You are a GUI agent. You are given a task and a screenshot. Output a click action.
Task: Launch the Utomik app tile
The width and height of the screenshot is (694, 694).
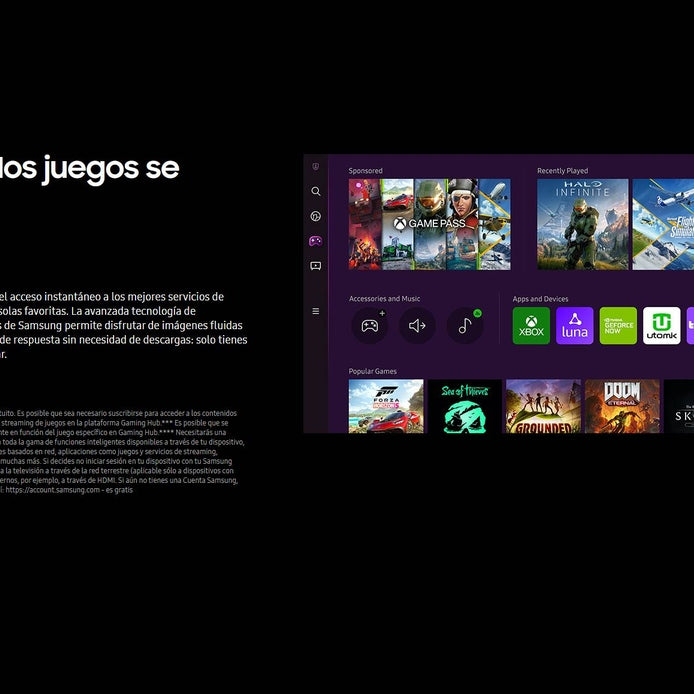click(x=662, y=326)
